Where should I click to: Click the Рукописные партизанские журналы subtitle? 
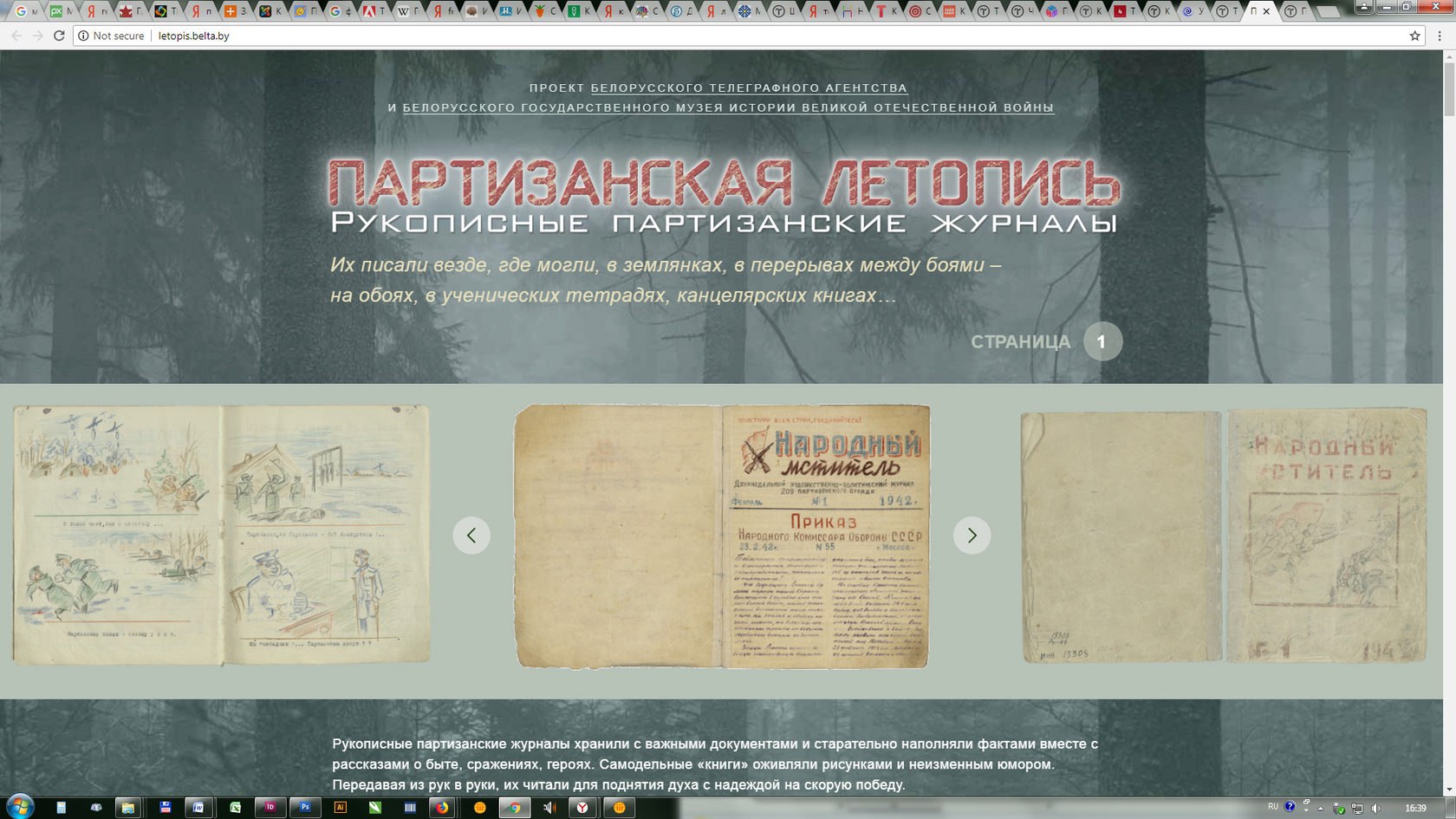tap(725, 224)
